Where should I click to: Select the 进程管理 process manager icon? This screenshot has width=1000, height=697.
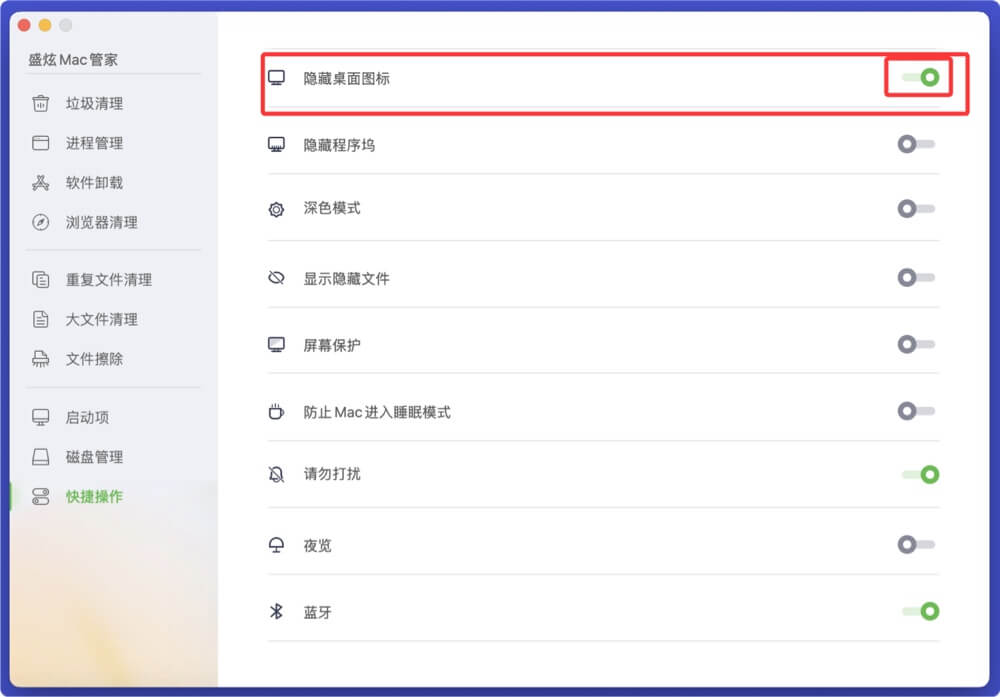[x=39, y=143]
